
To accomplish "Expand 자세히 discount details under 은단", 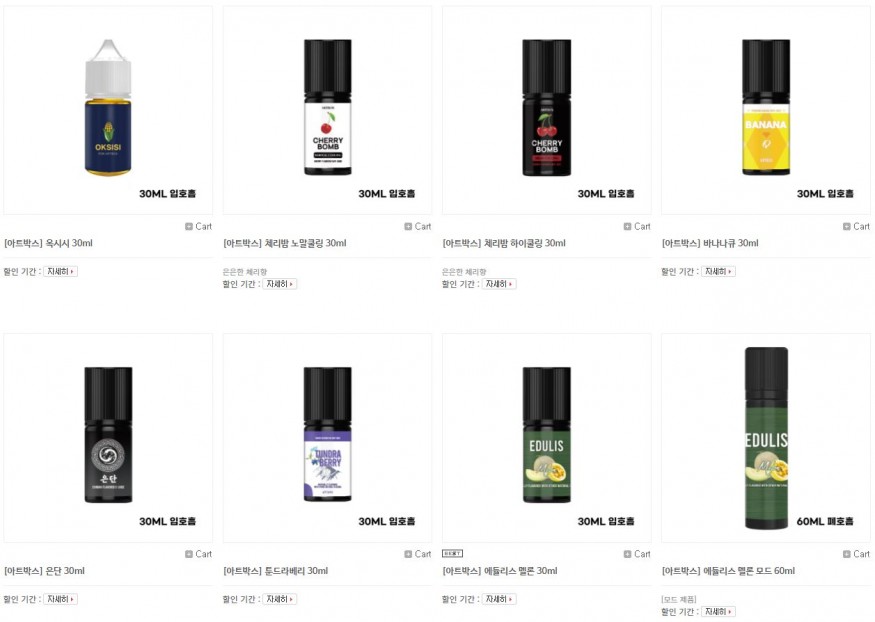I will 60,599.
